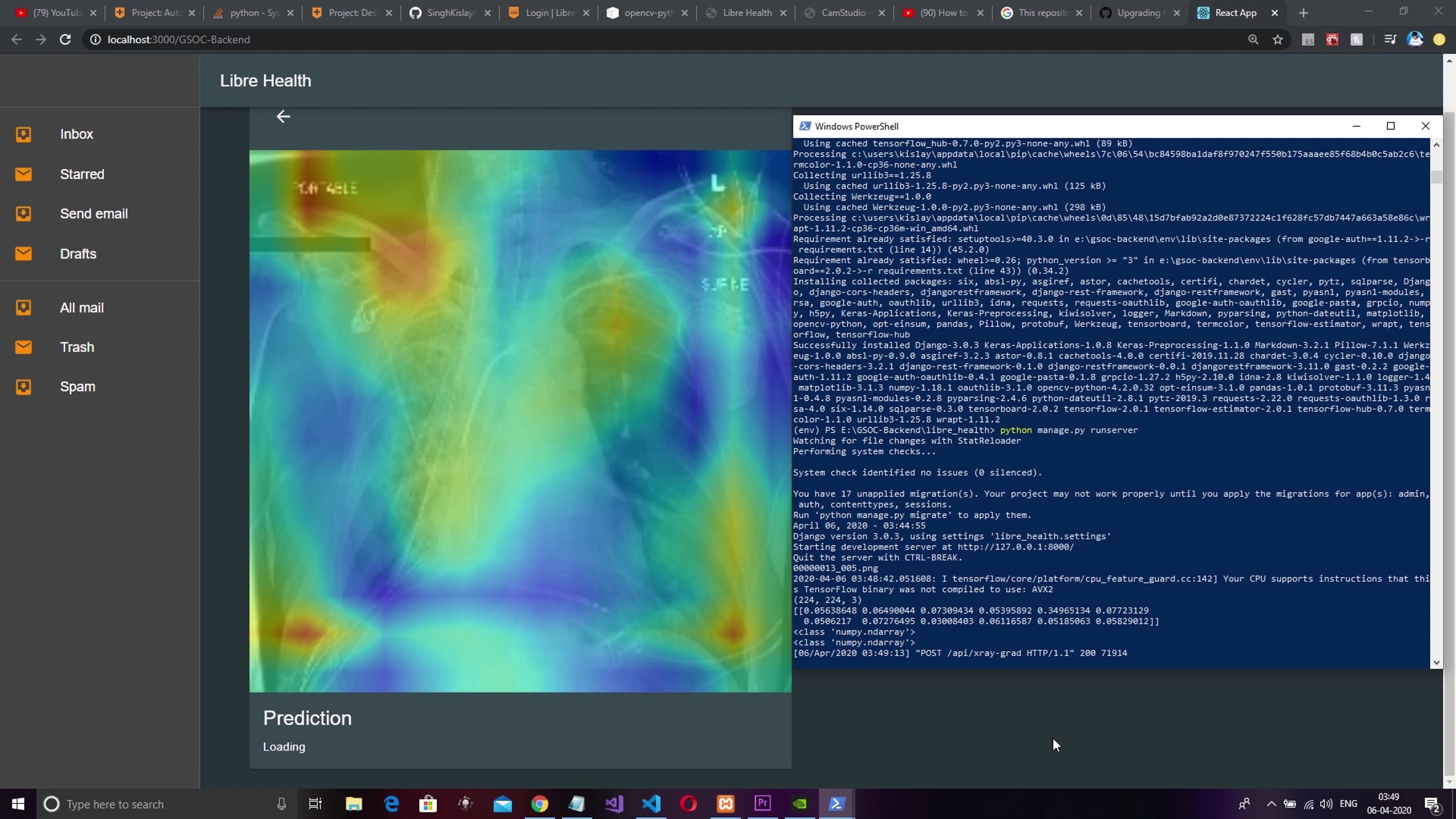Open the notification center
The width and height of the screenshot is (1456, 819).
1433,804
